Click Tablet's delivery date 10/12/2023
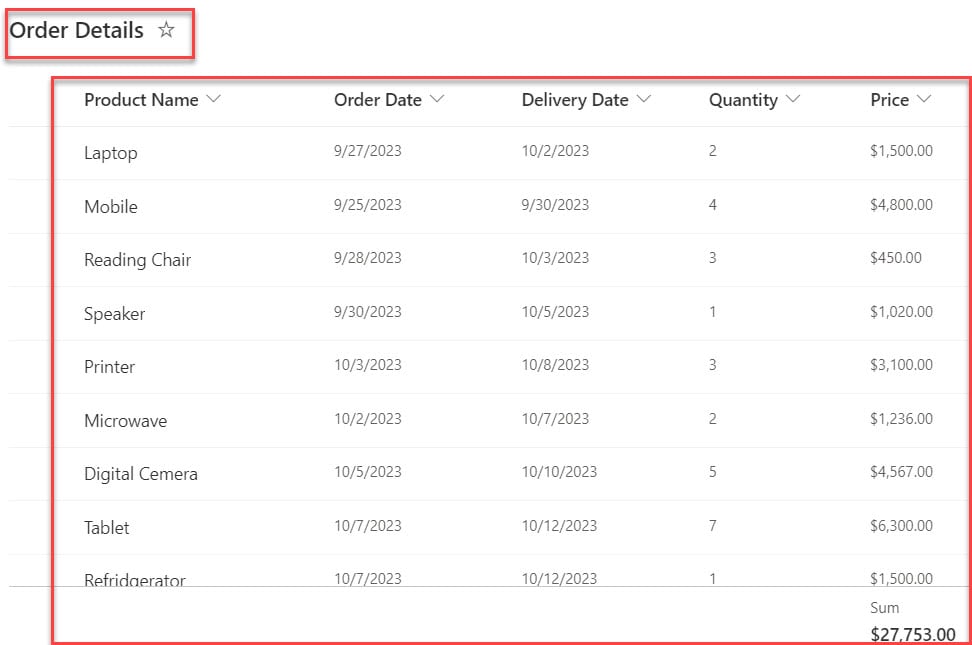 [x=559, y=526]
